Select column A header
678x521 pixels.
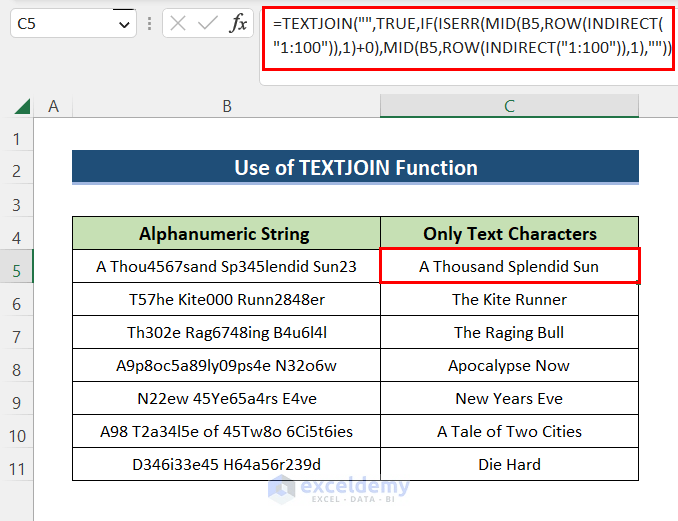coord(53,106)
